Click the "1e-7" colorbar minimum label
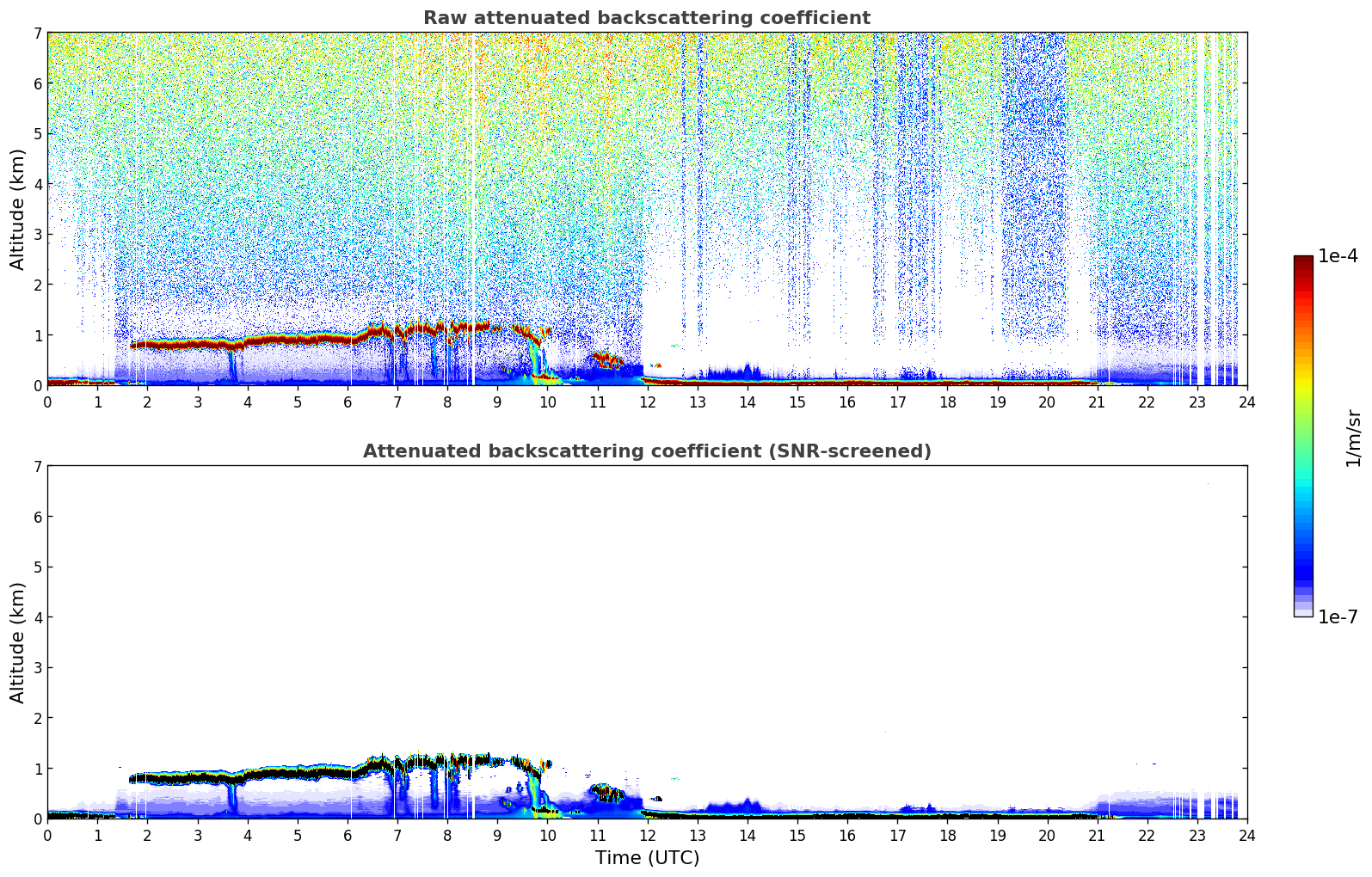1372x877 pixels. point(1338,617)
